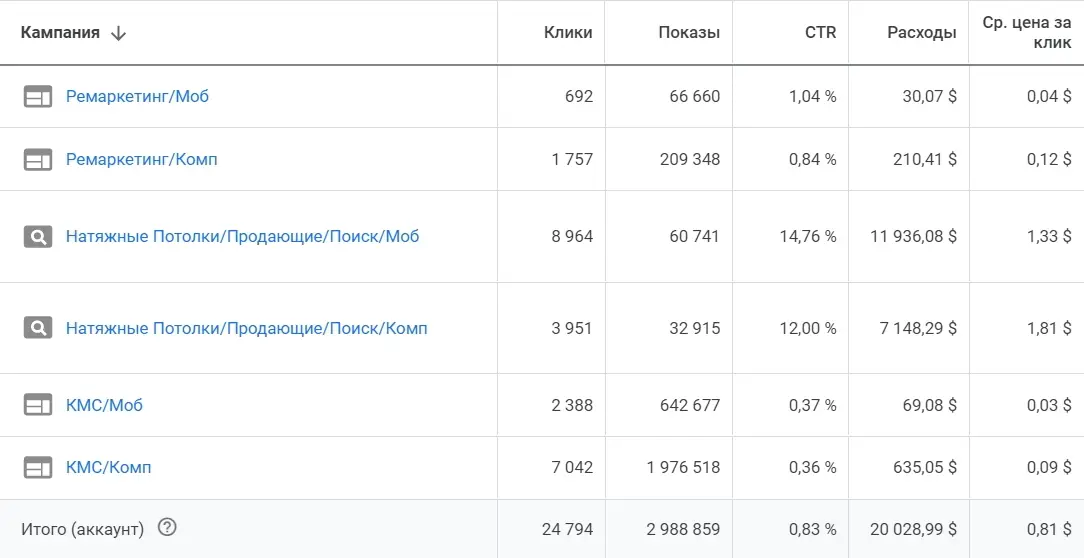Open Натяжные Потолки/Продающие/Поиск/Моб campaign
Image resolution: width=1084 pixels, height=558 pixels.
(x=242, y=237)
